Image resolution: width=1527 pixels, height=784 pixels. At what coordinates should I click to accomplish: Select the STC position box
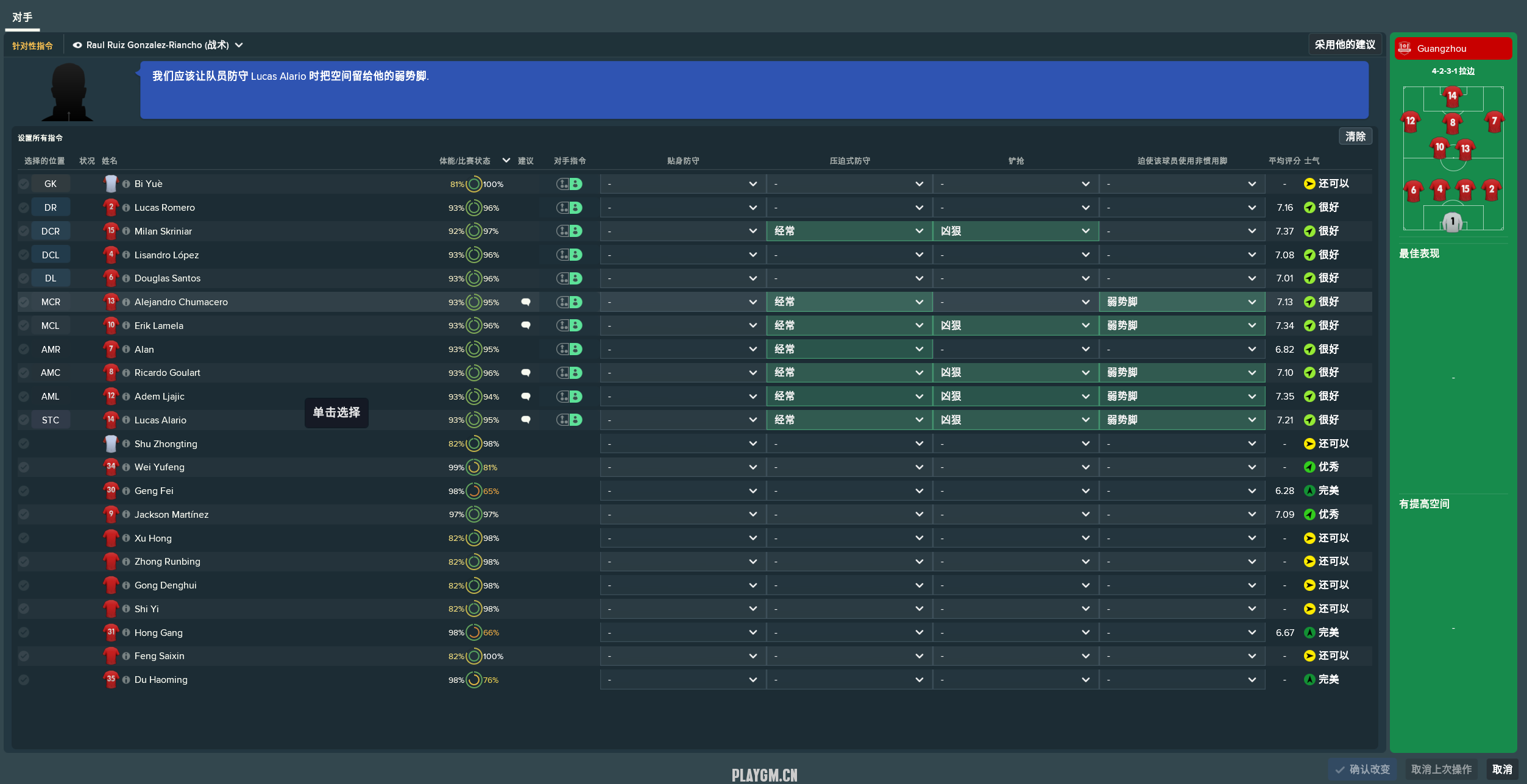(x=51, y=420)
